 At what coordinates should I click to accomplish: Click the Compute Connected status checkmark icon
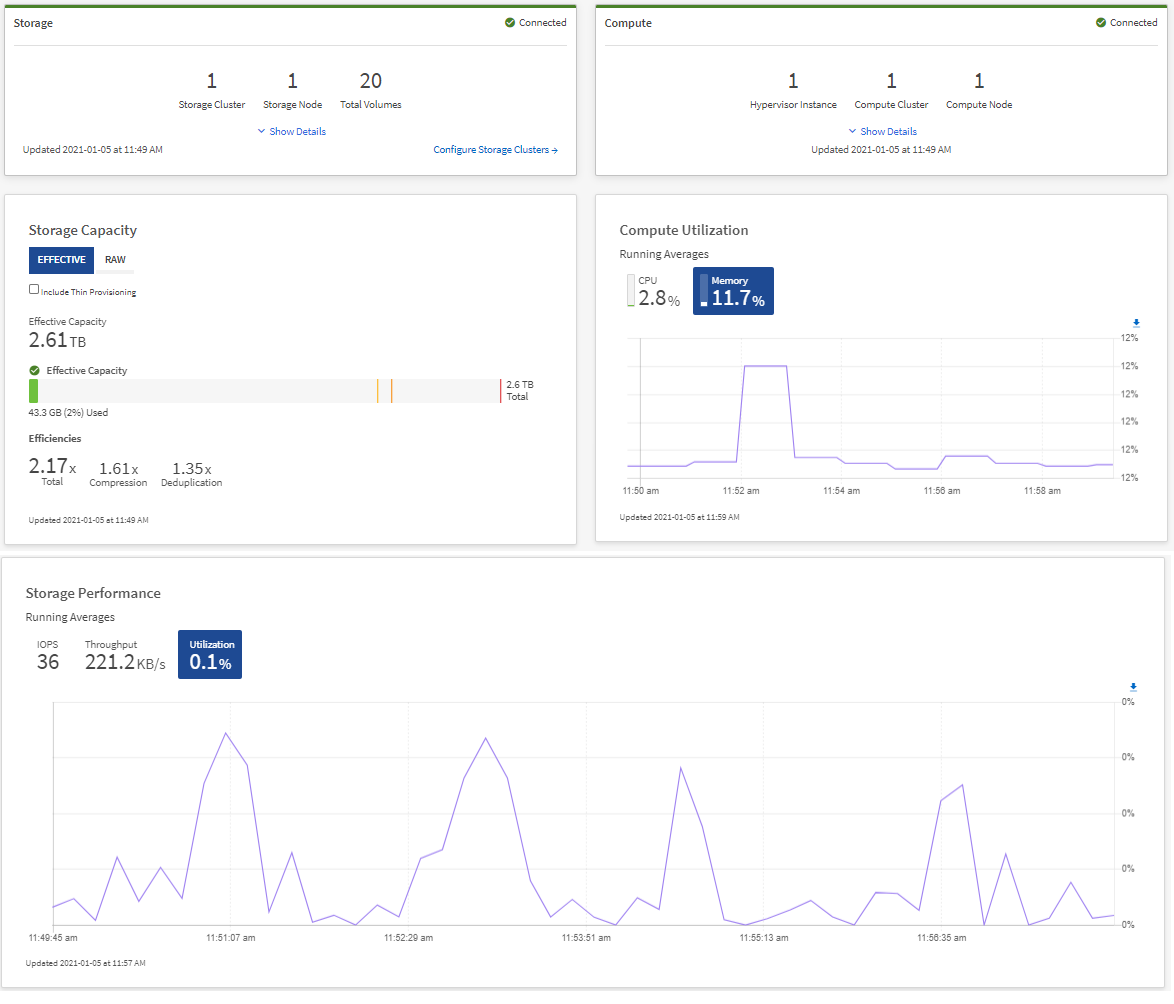click(x=1101, y=23)
